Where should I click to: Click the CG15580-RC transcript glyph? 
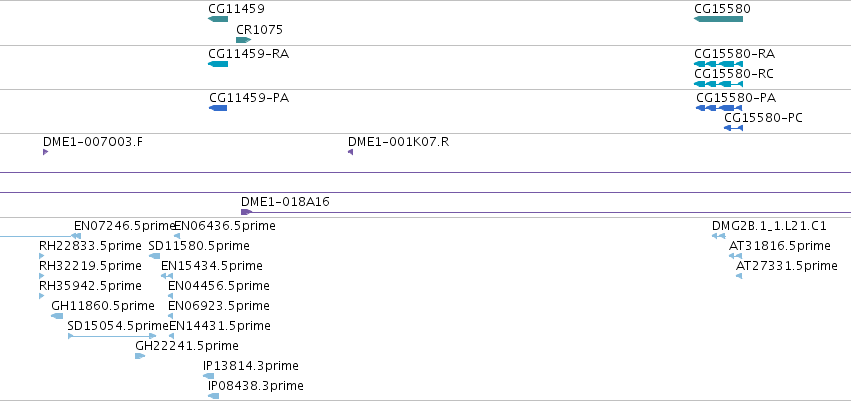pyautogui.click(x=719, y=84)
